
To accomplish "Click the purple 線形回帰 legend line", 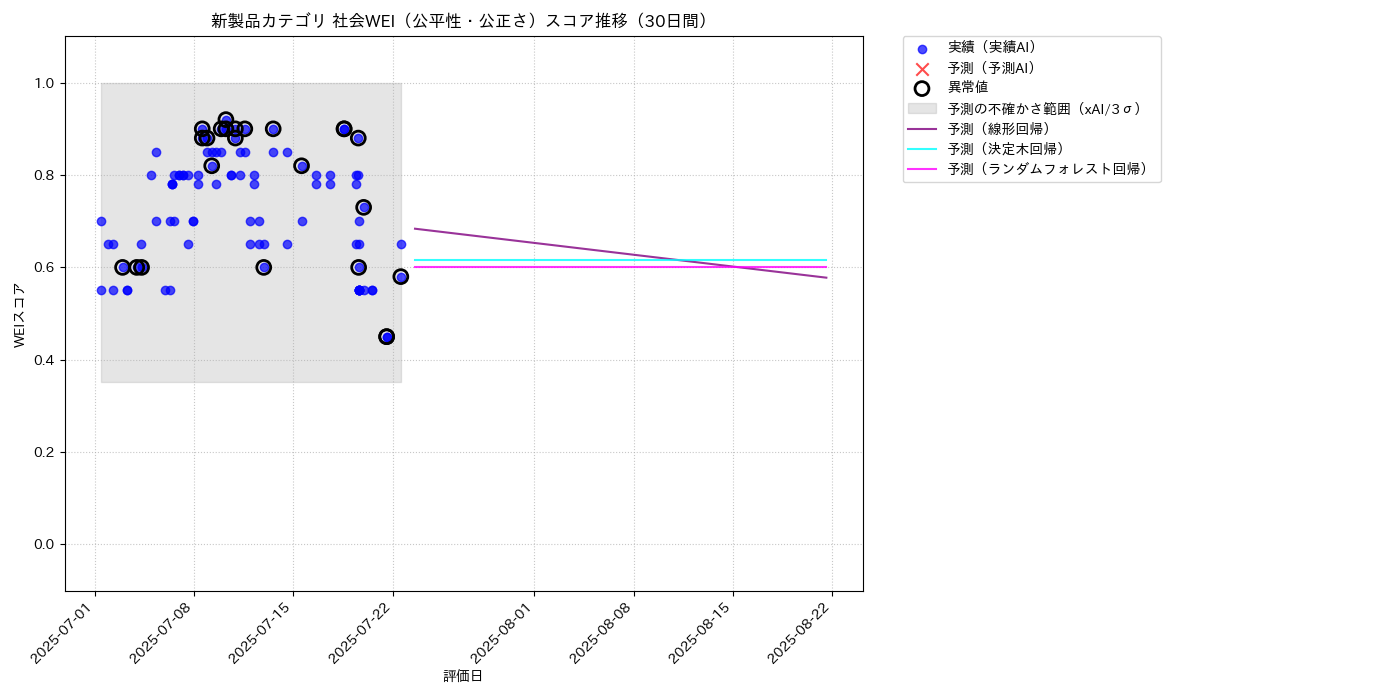I will pos(922,129).
